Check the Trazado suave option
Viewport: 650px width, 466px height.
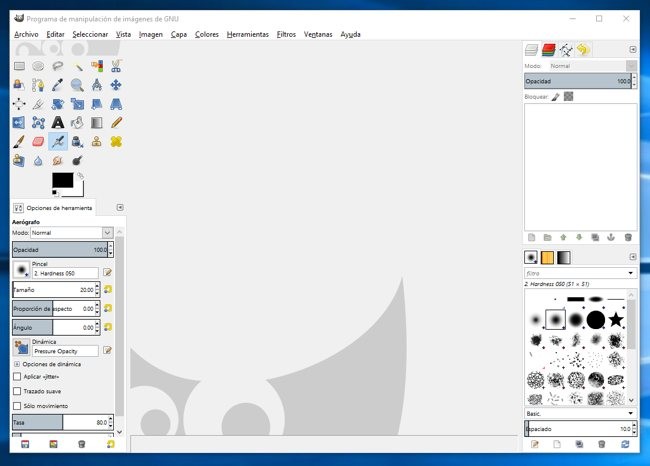point(16,391)
